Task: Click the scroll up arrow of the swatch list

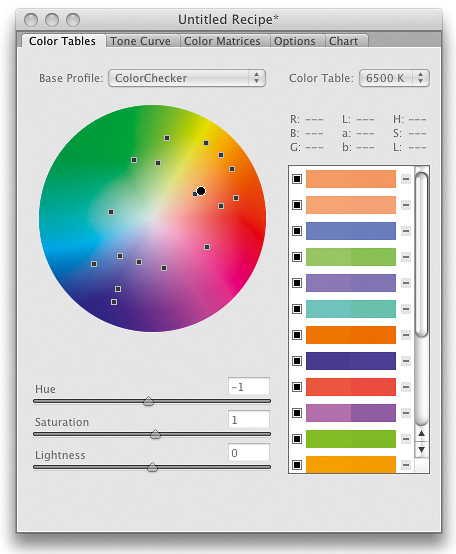Action: (421, 434)
